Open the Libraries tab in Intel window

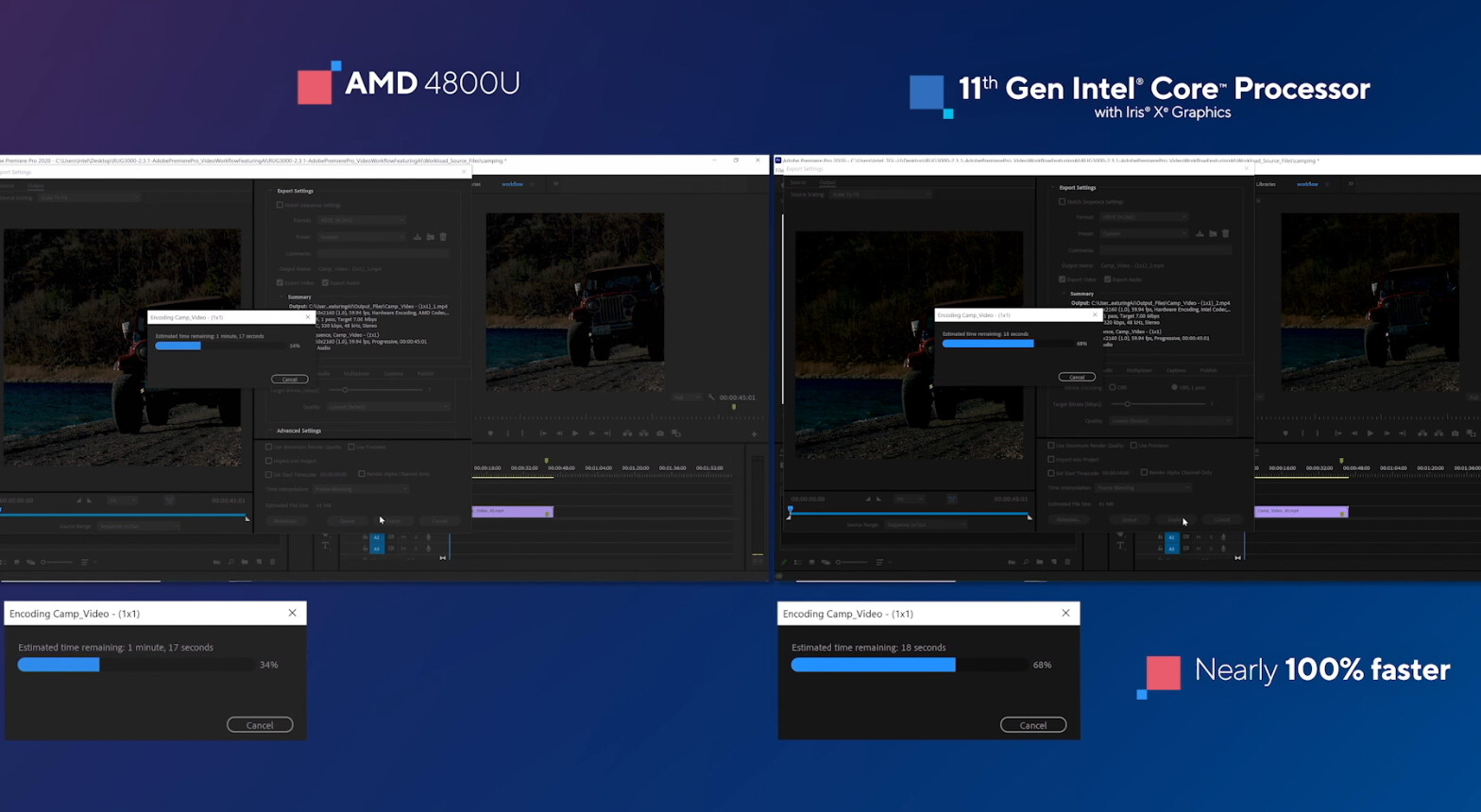tap(1266, 184)
